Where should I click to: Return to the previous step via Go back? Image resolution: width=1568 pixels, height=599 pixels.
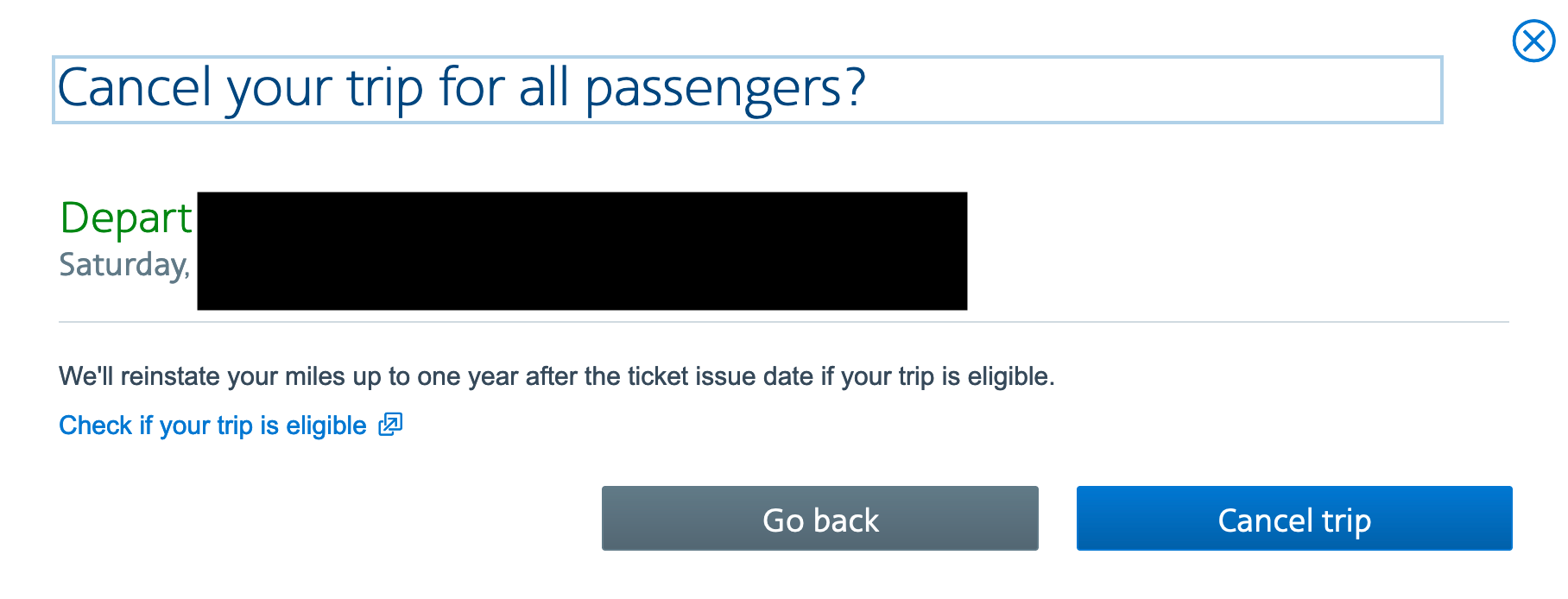(x=819, y=518)
